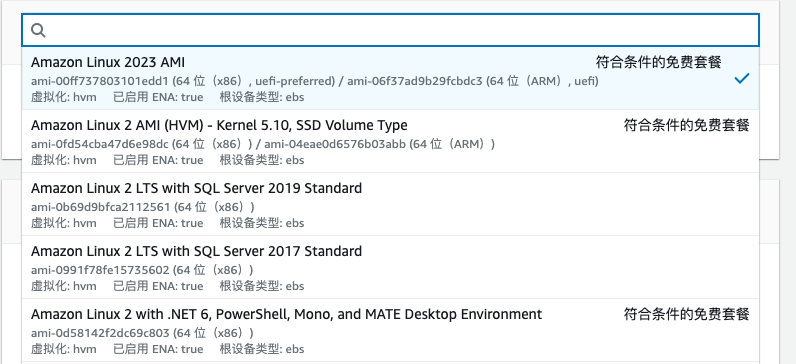Click the AMI ID ami-0991f78fe15735602
796x364 pixels.
click(x=100, y=270)
